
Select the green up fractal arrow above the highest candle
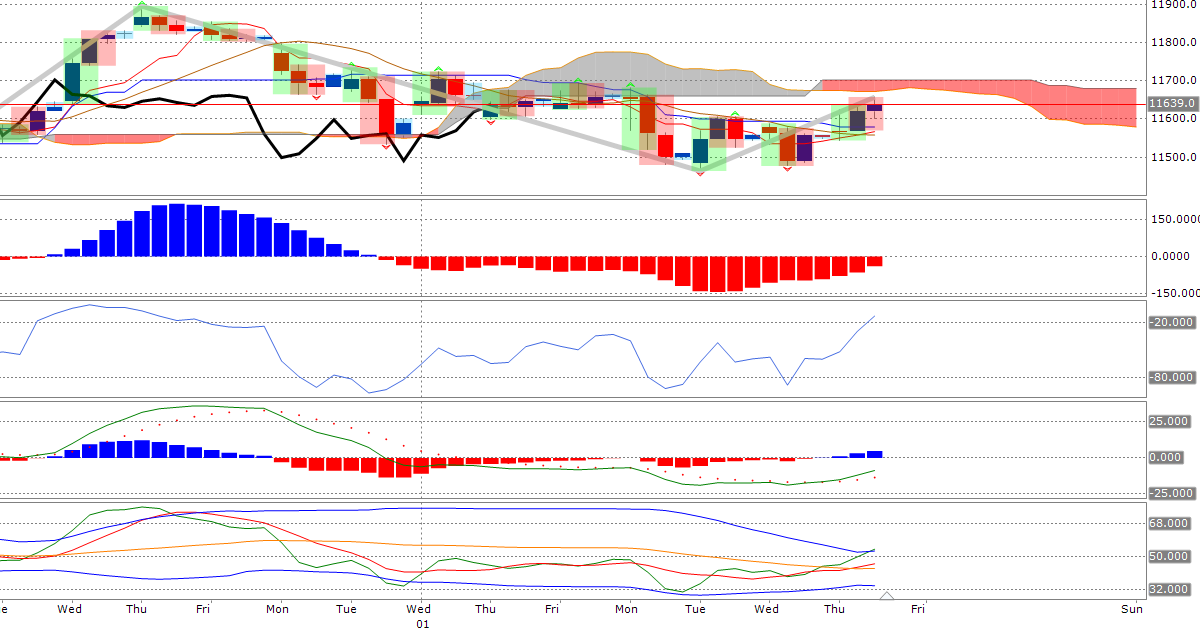point(141,6)
